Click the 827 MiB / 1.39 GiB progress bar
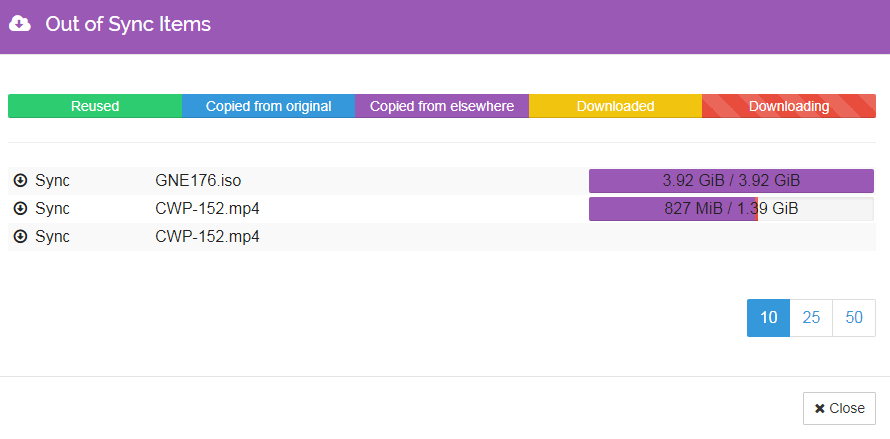The image size is (890, 439). point(731,209)
